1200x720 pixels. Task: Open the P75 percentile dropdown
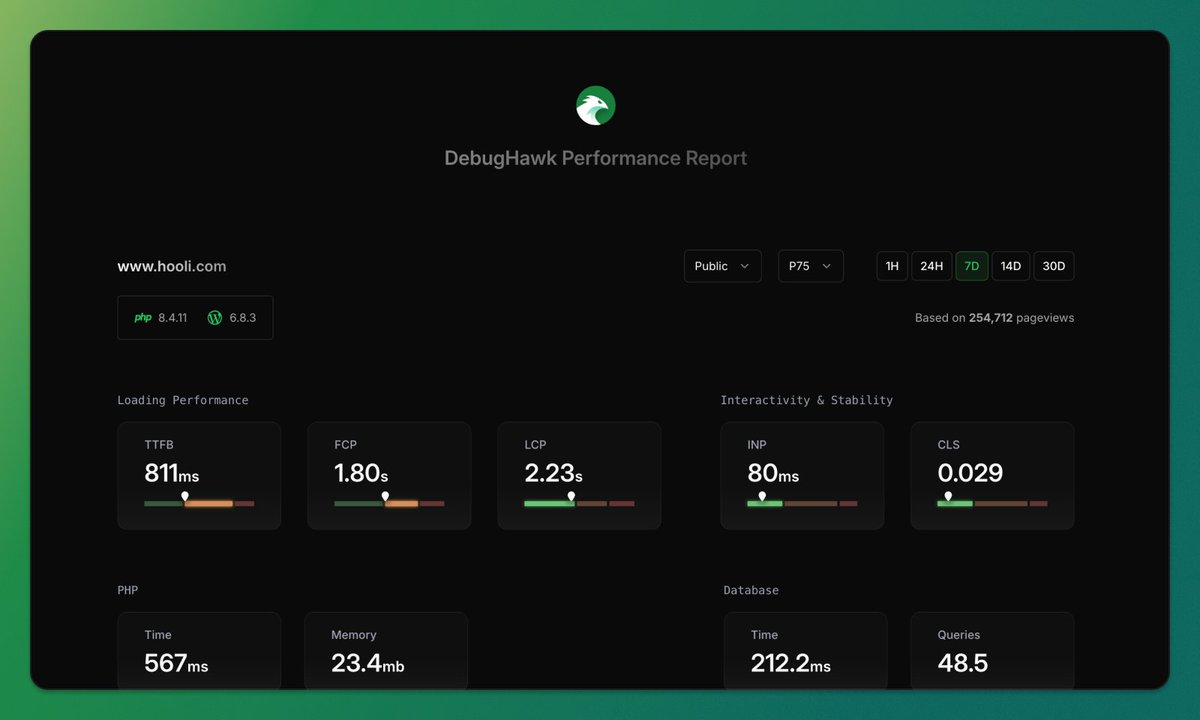[x=810, y=266]
